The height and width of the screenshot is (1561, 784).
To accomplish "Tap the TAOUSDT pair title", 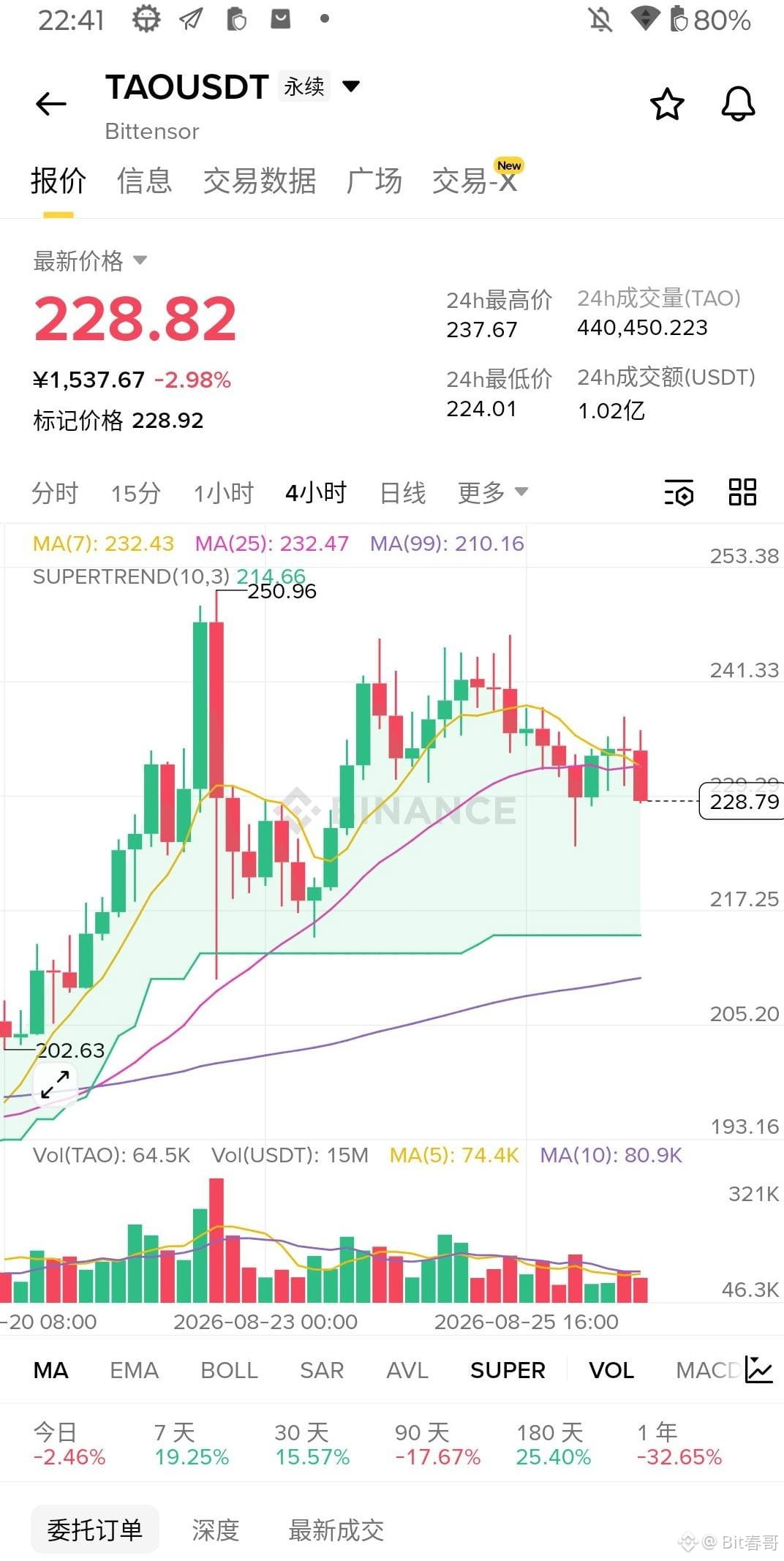I will (x=187, y=87).
